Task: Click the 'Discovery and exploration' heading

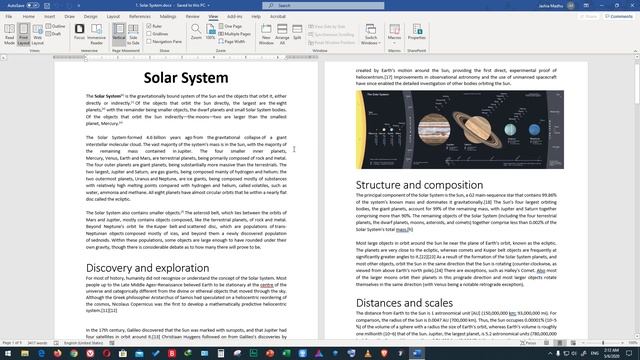Action: click(x=147, y=267)
